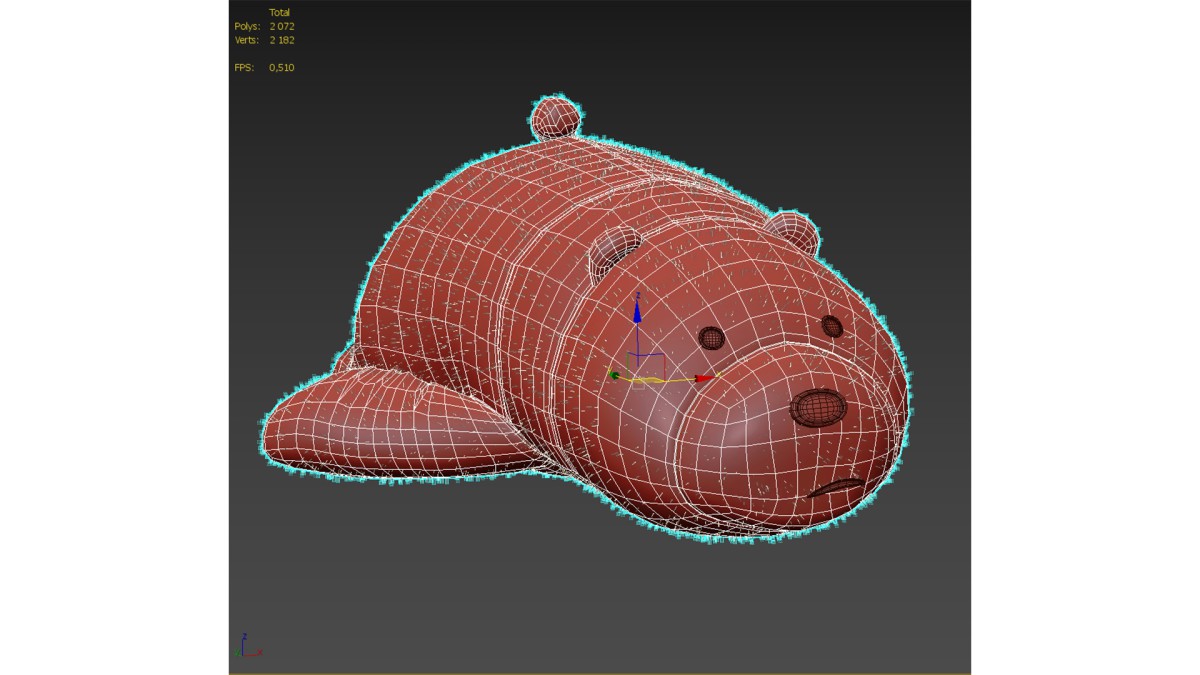Image resolution: width=1200 pixels, height=675 pixels.
Task: Click the Polys count value 2 072
Action: (282, 26)
